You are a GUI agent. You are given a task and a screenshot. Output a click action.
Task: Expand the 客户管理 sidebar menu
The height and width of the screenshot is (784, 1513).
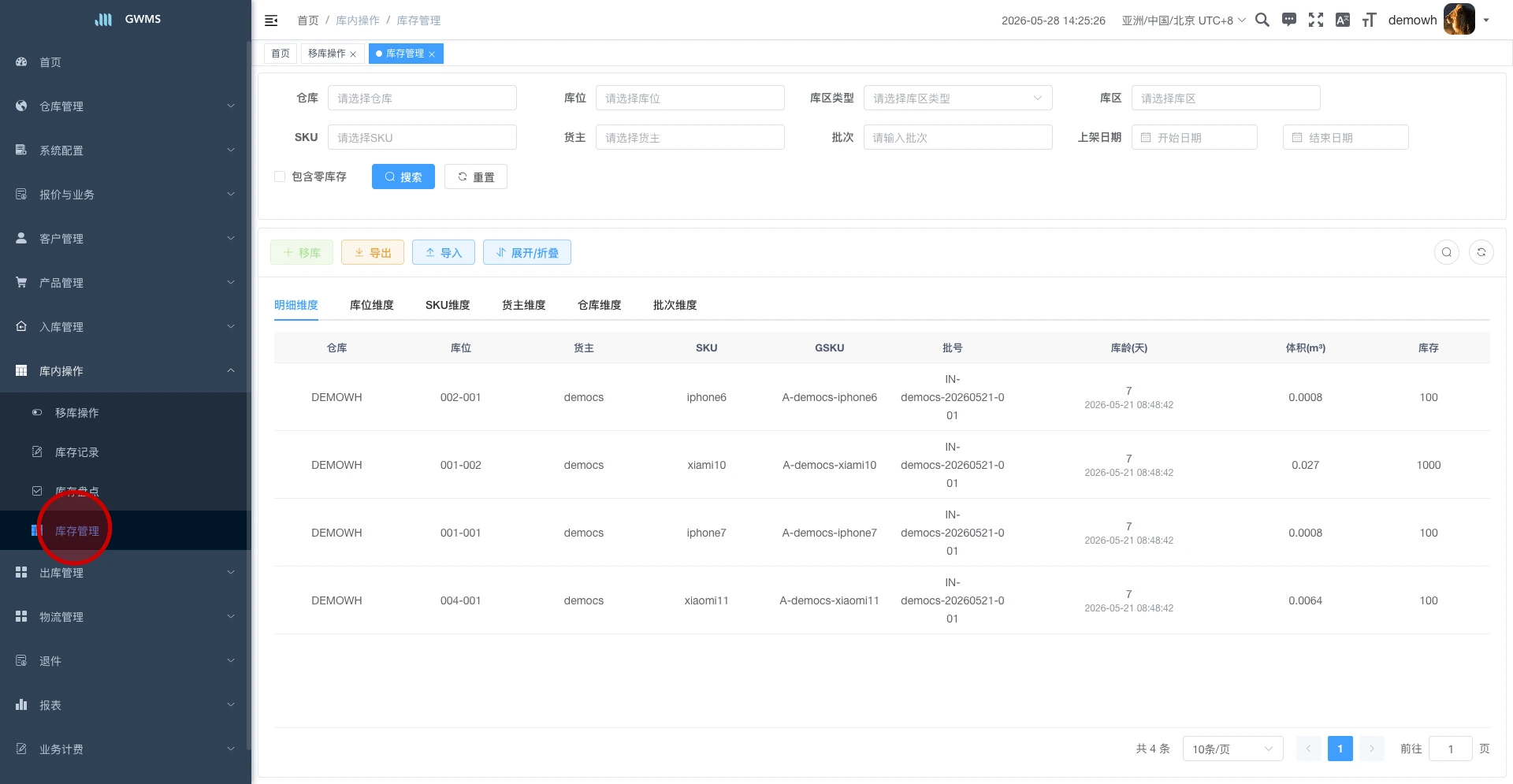pyautogui.click(x=126, y=239)
